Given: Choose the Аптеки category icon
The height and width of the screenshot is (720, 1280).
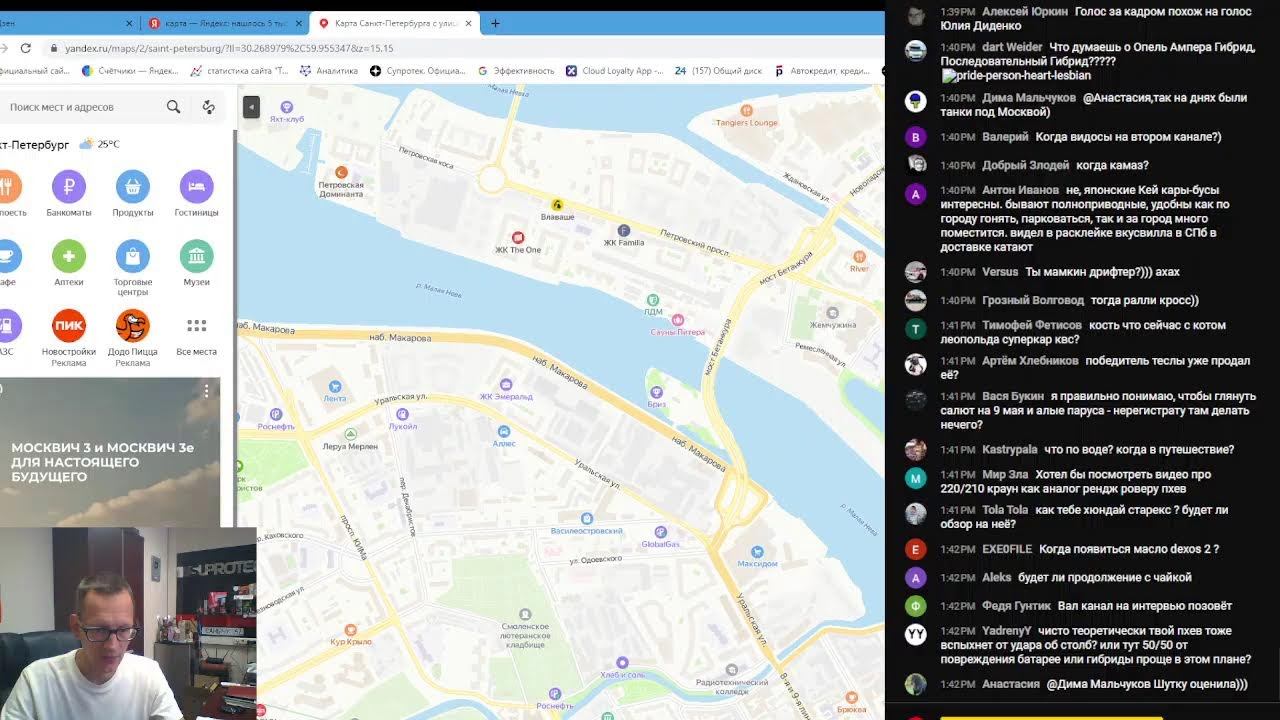Looking at the screenshot, I should coord(69,257).
